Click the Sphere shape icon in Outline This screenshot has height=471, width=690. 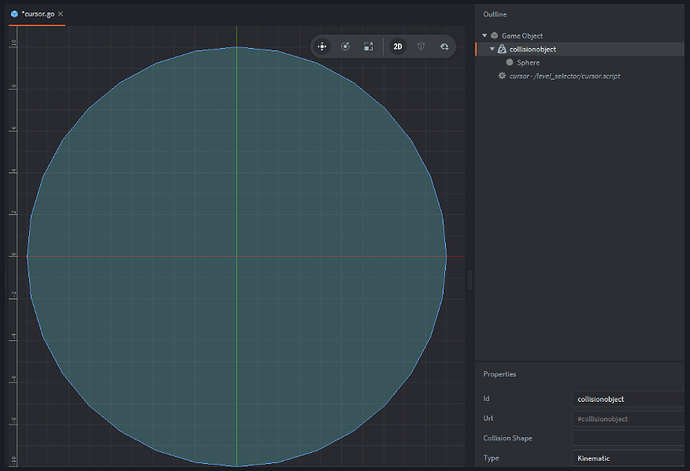[510, 63]
